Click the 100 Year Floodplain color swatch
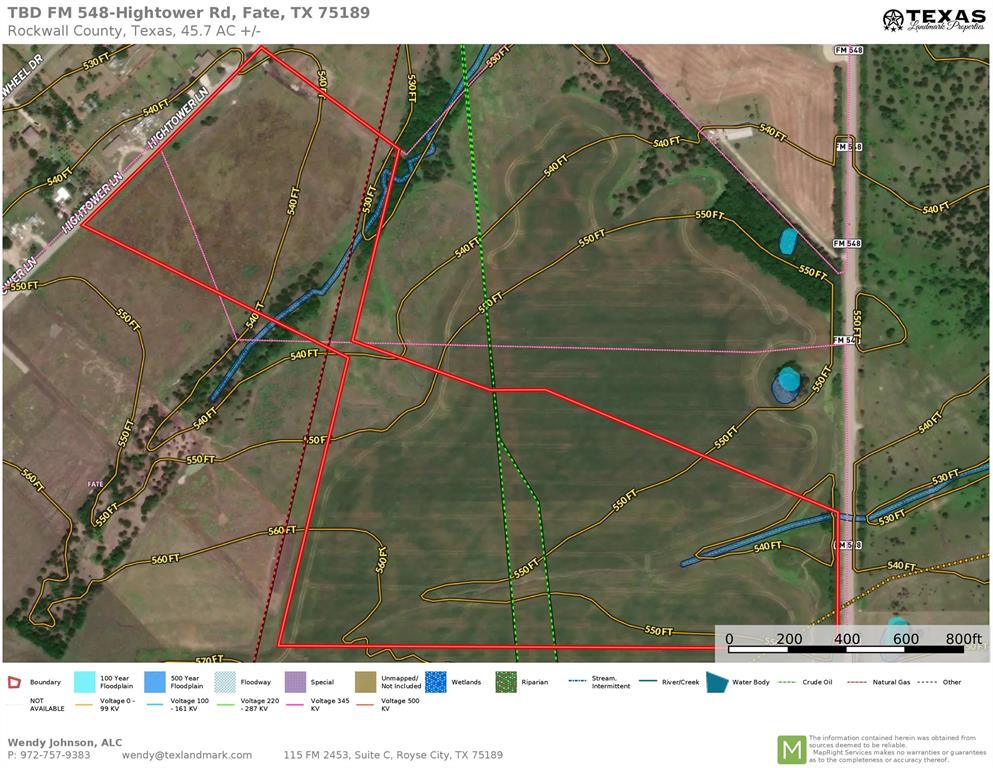 [x=85, y=683]
